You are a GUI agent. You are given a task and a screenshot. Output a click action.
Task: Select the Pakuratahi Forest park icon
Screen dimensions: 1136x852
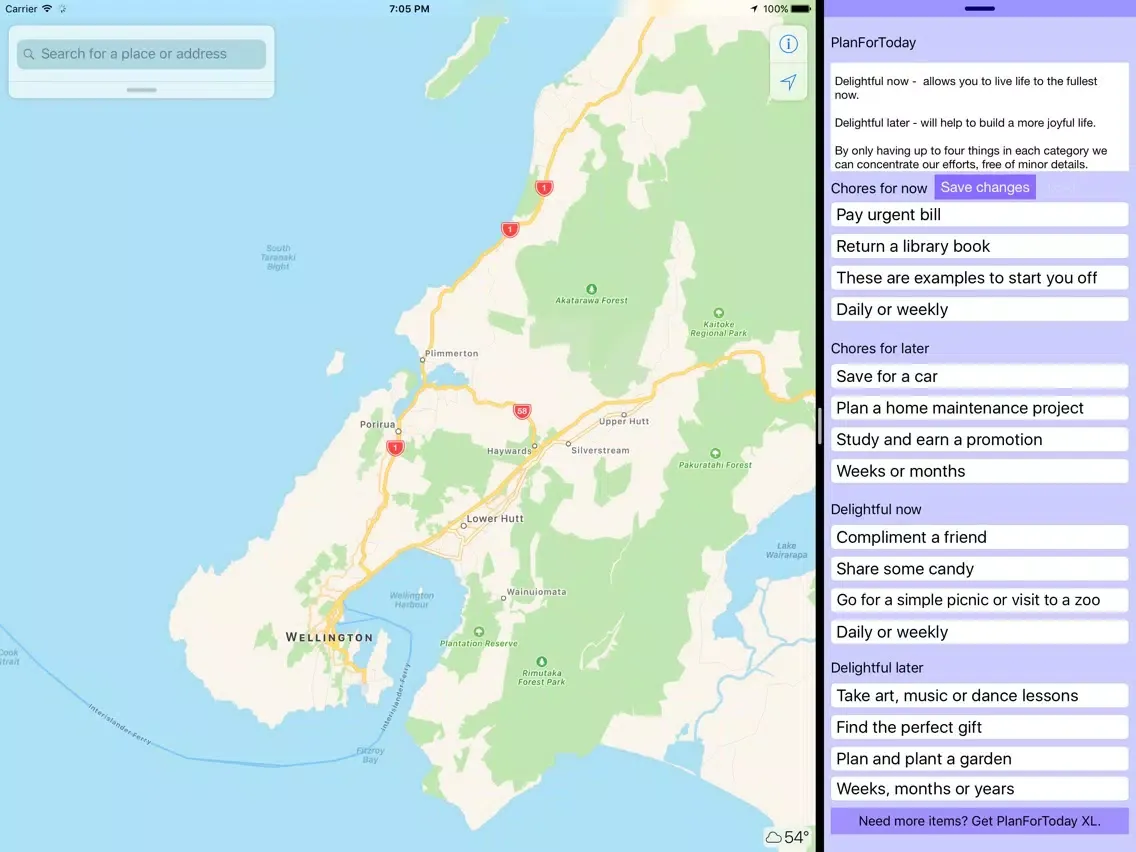pyautogui.click(x=715, y=454)
